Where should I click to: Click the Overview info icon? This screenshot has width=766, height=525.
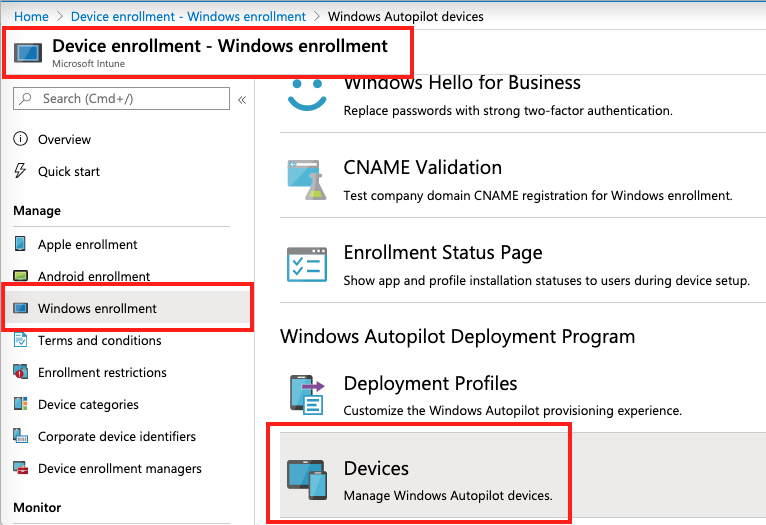[21, 139]
